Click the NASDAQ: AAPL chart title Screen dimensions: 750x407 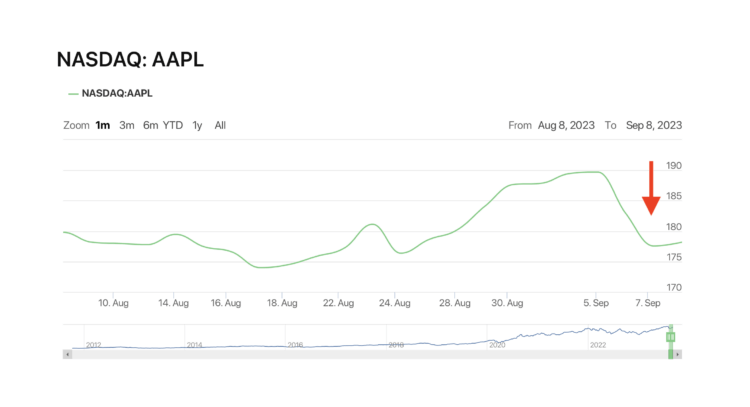[130, 60]
